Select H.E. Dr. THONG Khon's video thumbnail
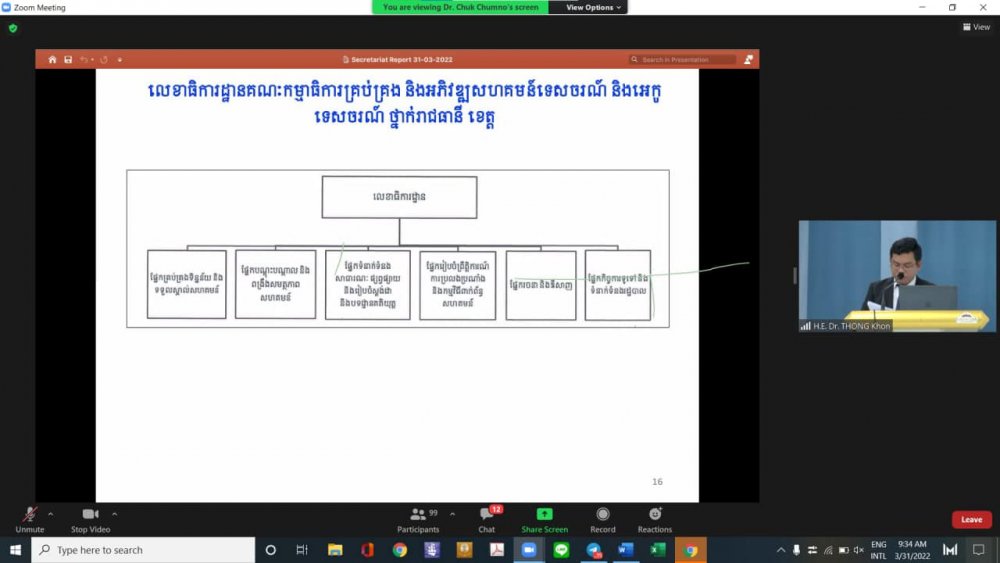Image resolution: width=1000 pixels, height=563 pixels. tap(896, 275)
